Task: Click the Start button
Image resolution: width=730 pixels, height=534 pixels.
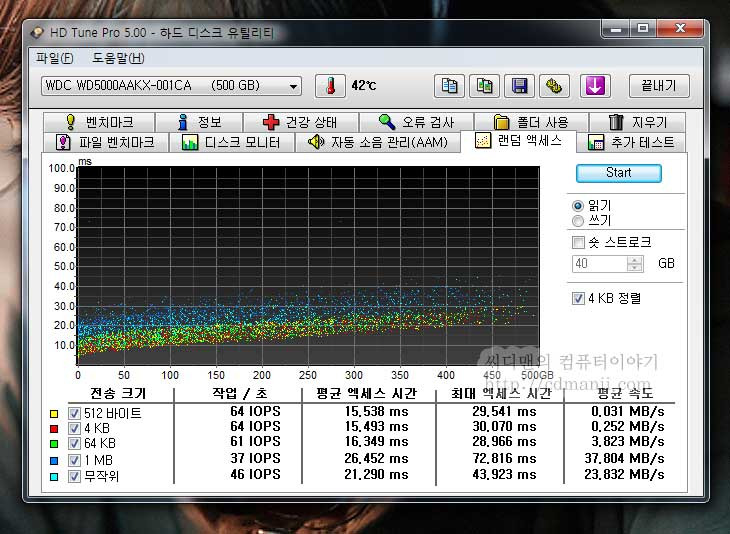Action: click(x=619, y=173)
